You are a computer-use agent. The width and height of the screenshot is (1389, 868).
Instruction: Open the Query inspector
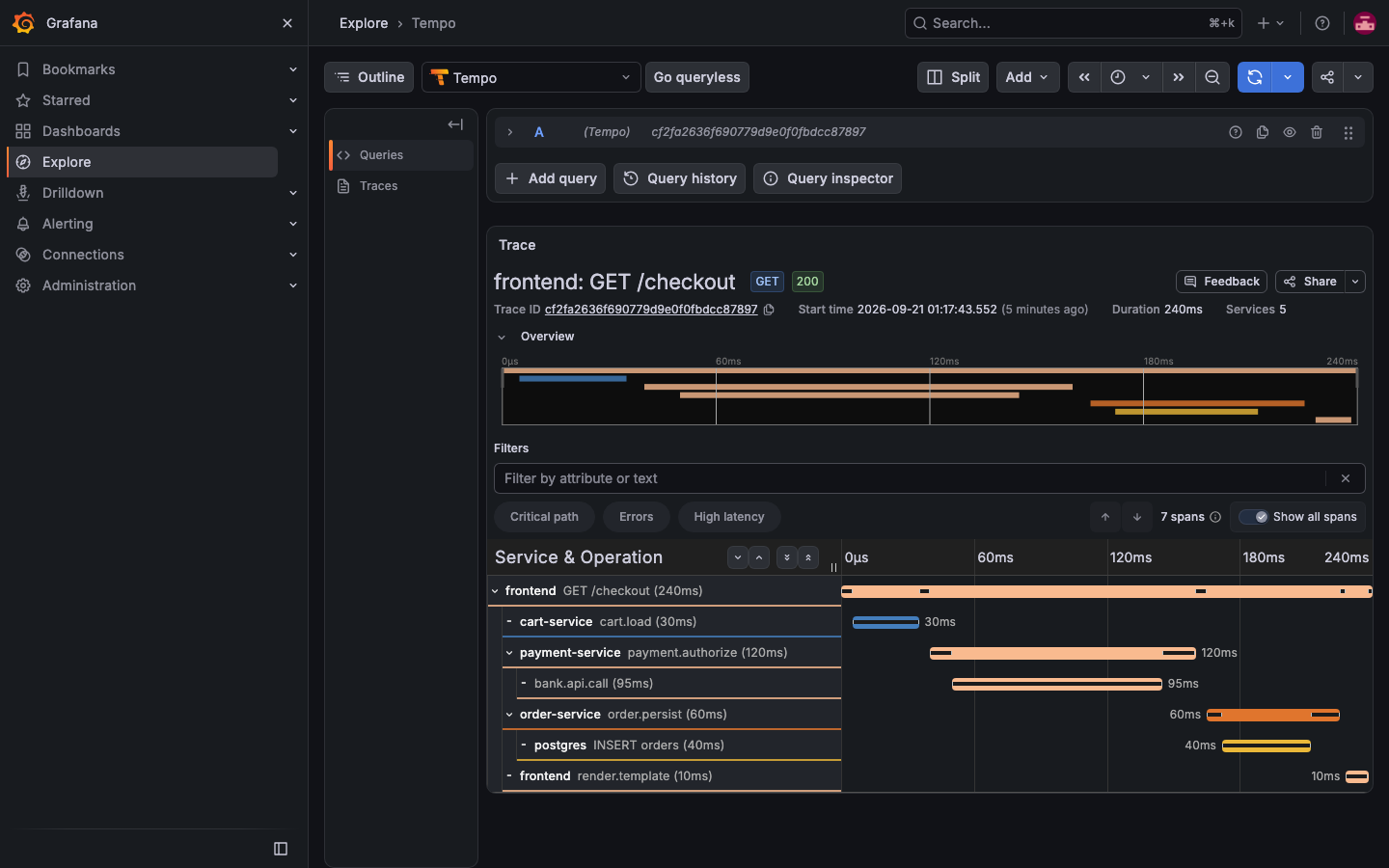pos(828,178)
